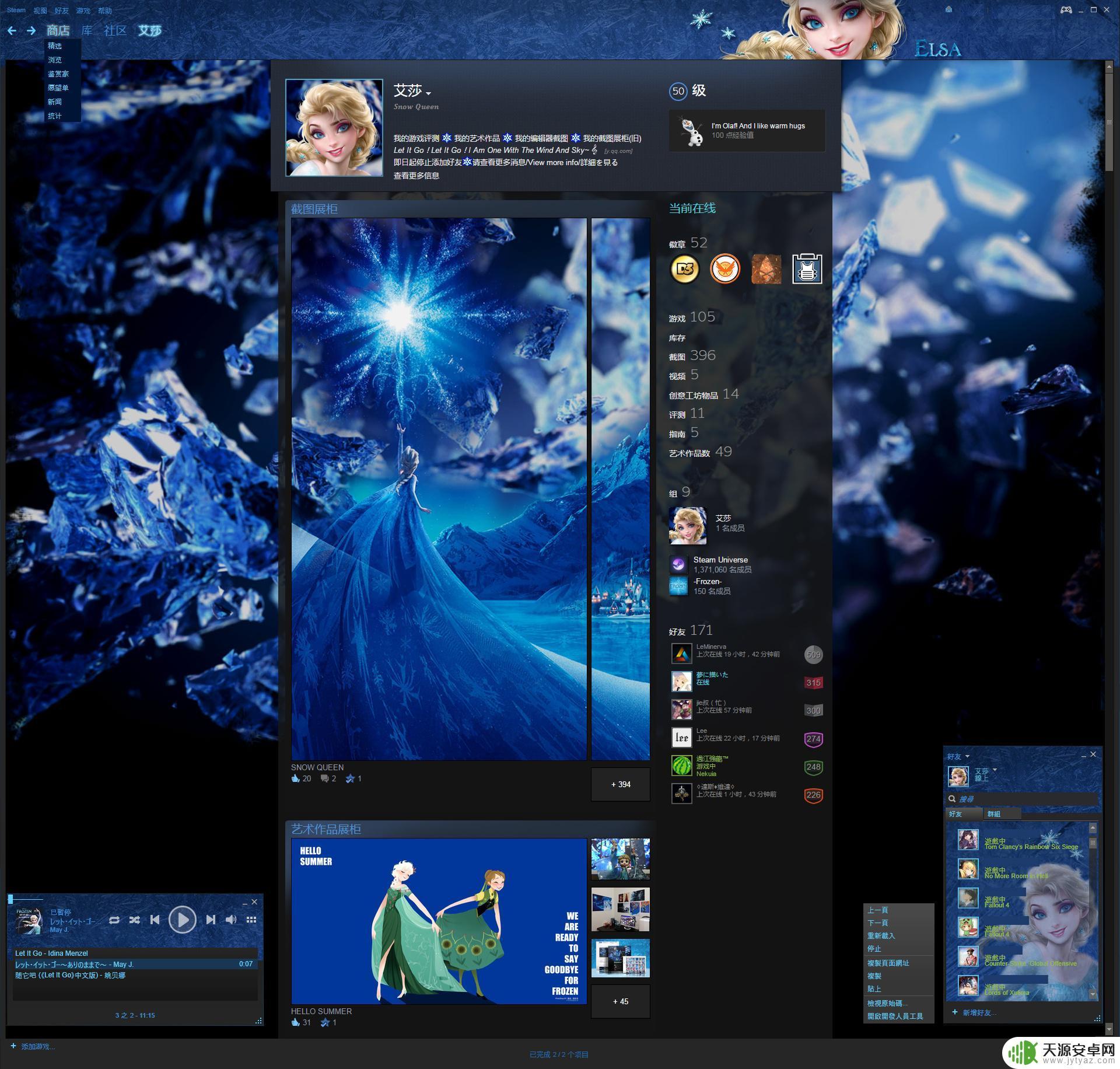Open the brown crystal badge
This screenshot has width=1120, height=1069.
click(766, 269)
